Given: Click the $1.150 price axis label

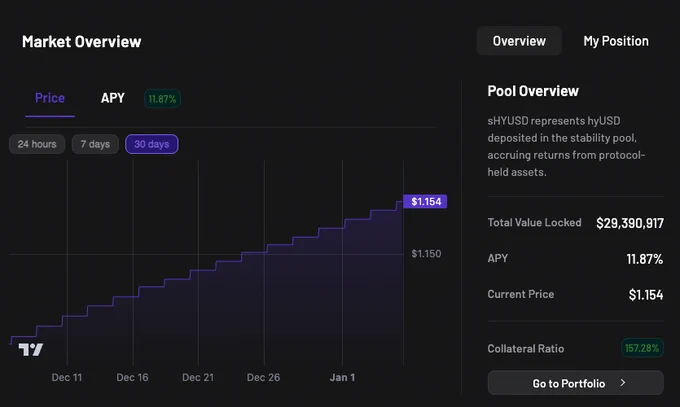Looking at the screenshot, I should [426, 254].
